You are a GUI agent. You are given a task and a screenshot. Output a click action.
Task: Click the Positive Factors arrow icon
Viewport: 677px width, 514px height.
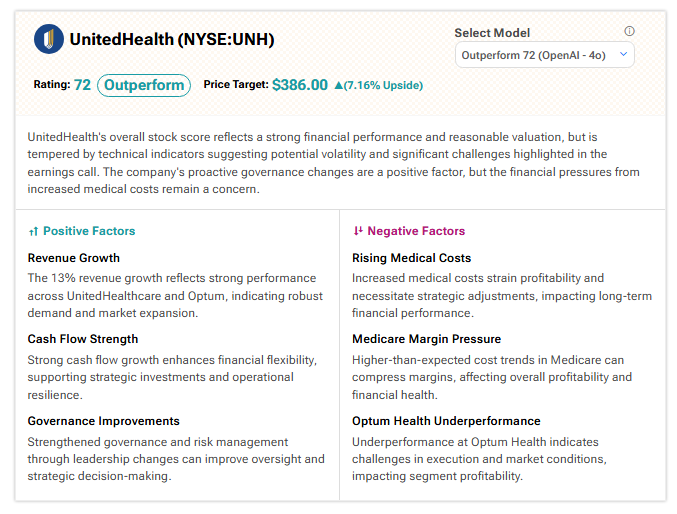pos(33,231)
